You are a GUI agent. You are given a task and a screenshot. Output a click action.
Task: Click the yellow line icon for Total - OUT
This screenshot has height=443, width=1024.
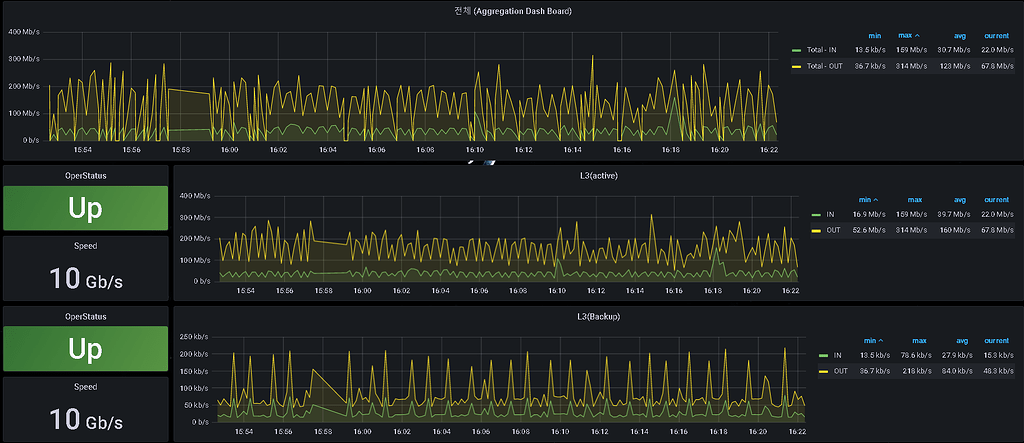coord(795,66)
